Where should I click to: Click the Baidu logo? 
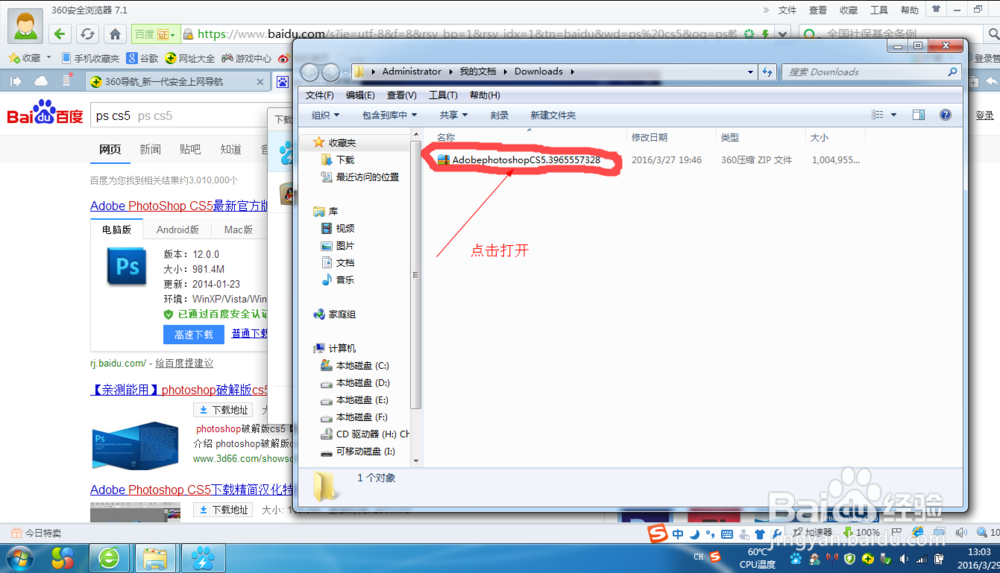coord(45,113)
